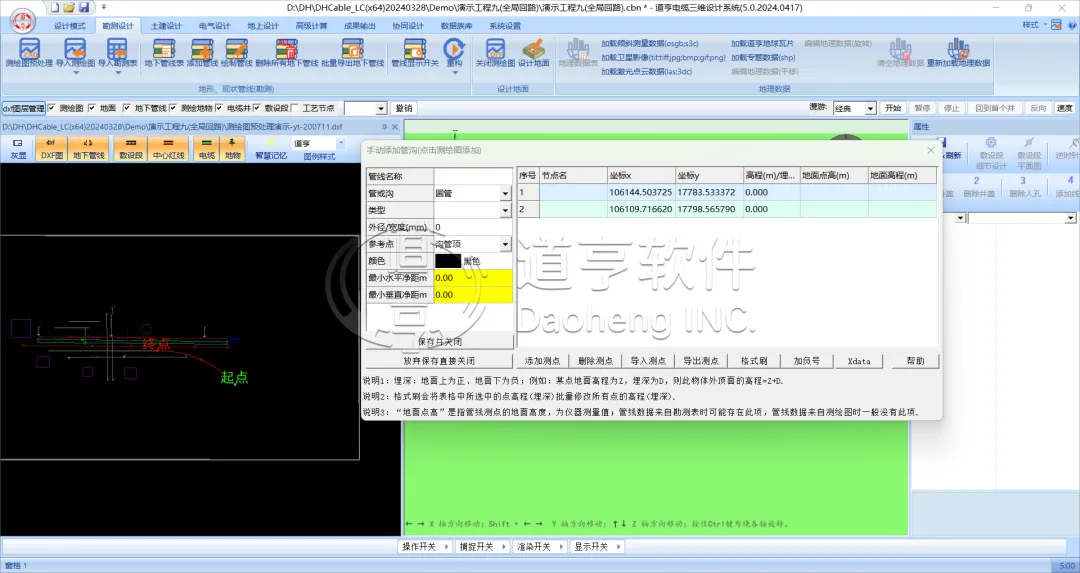Switch to the 土建设计 ribbon tab
The image size is (1080, 573).
(x=166, y=25)
